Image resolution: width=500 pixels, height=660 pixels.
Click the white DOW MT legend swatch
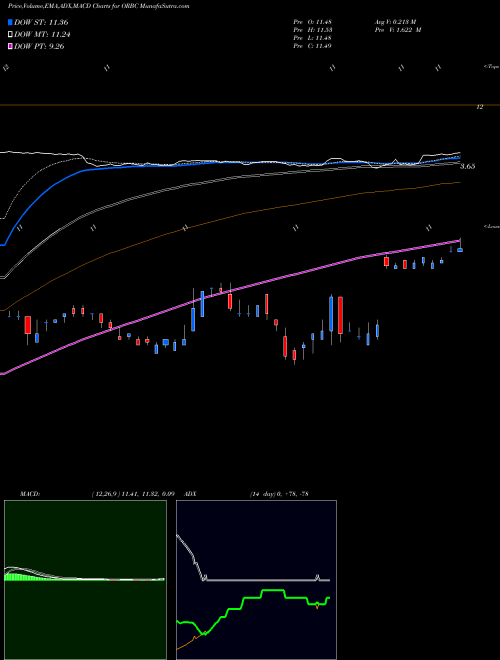point(10,35)
